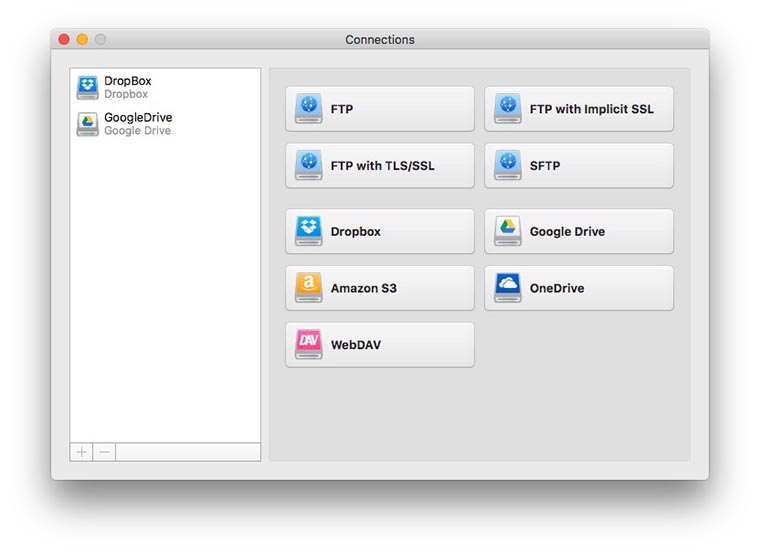Choose the Dropbox label in connection grid
Screen dimensions: 760x553
click(355, 232)
